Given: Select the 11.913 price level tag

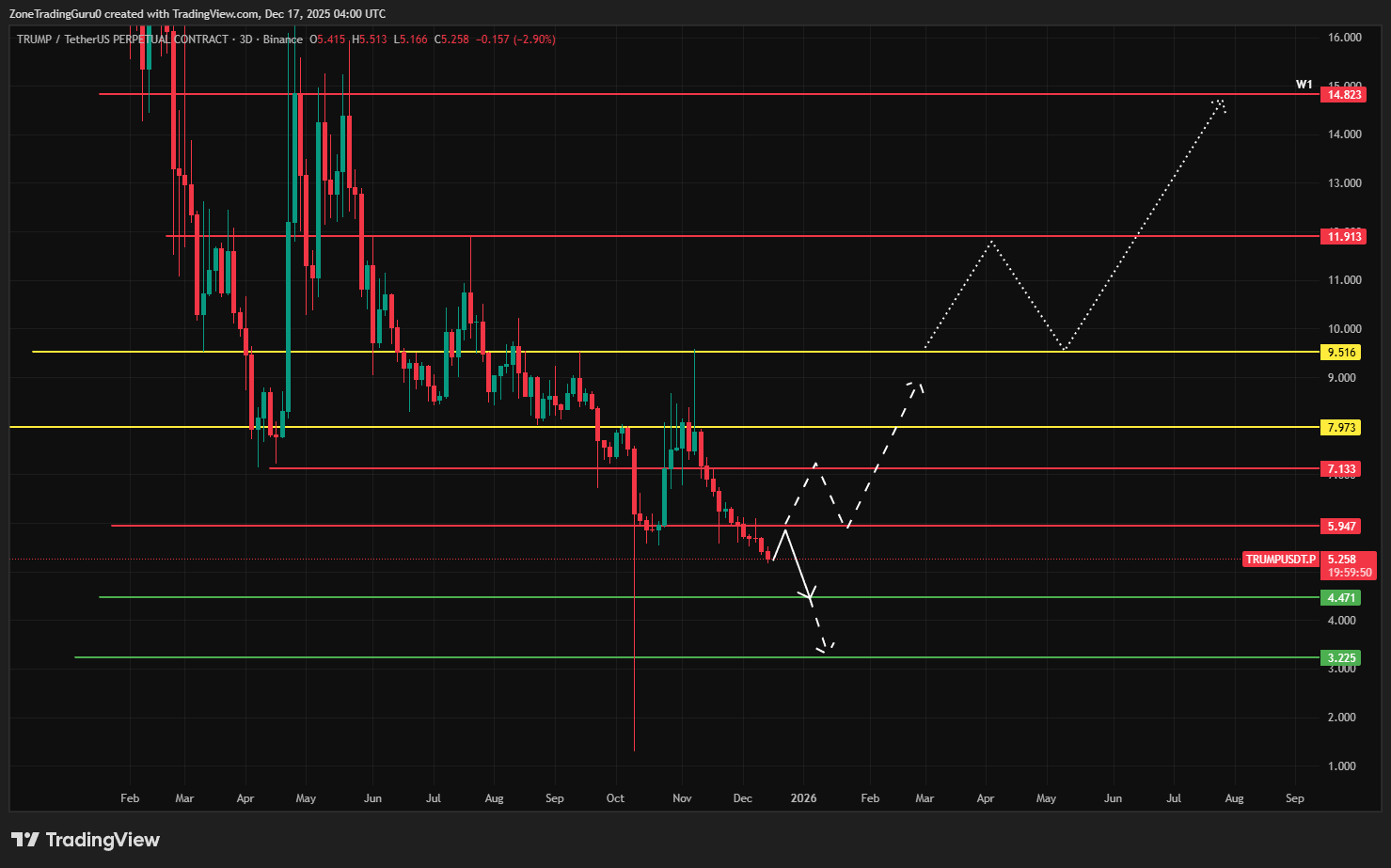Looking at the screenshot, I should tap(1341, 236).
